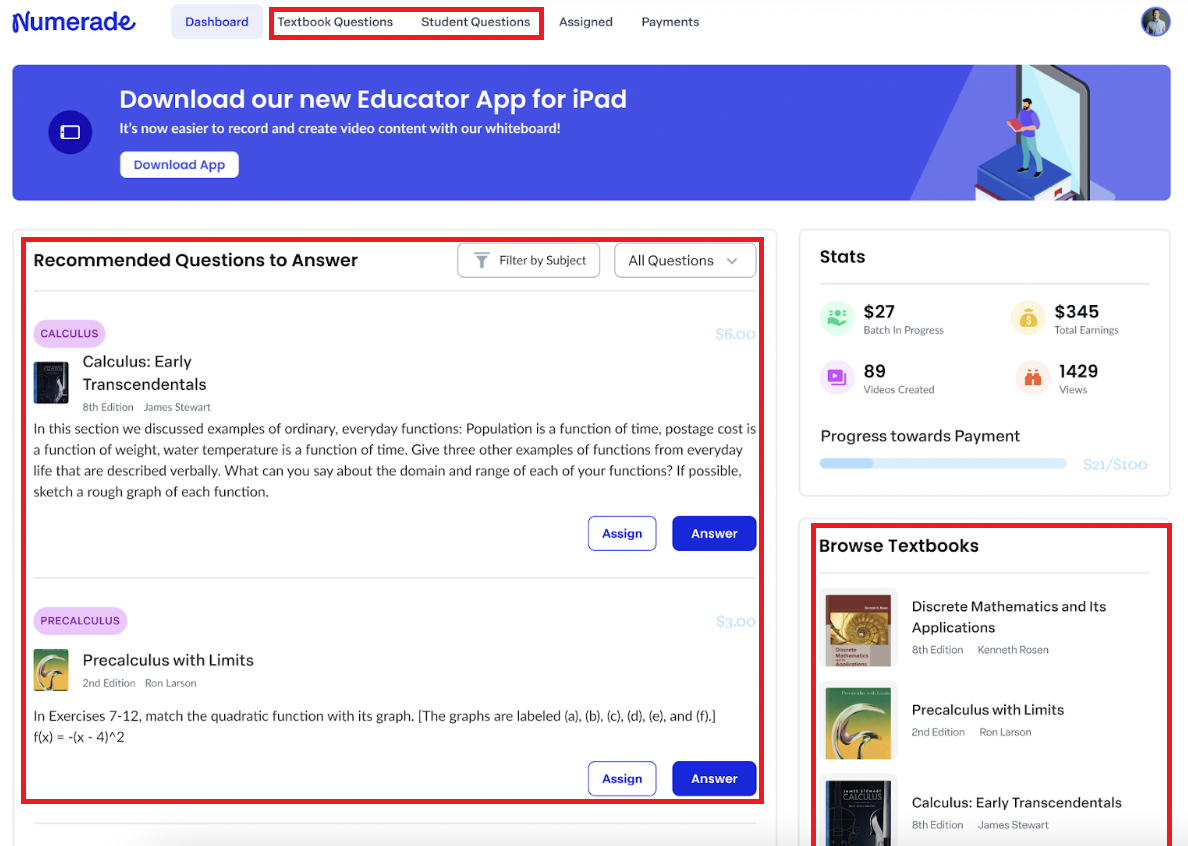This screenshot has width=1188, height=846.
Task: Switch to the Student Questions tab
Action: [x=475, y=21]
